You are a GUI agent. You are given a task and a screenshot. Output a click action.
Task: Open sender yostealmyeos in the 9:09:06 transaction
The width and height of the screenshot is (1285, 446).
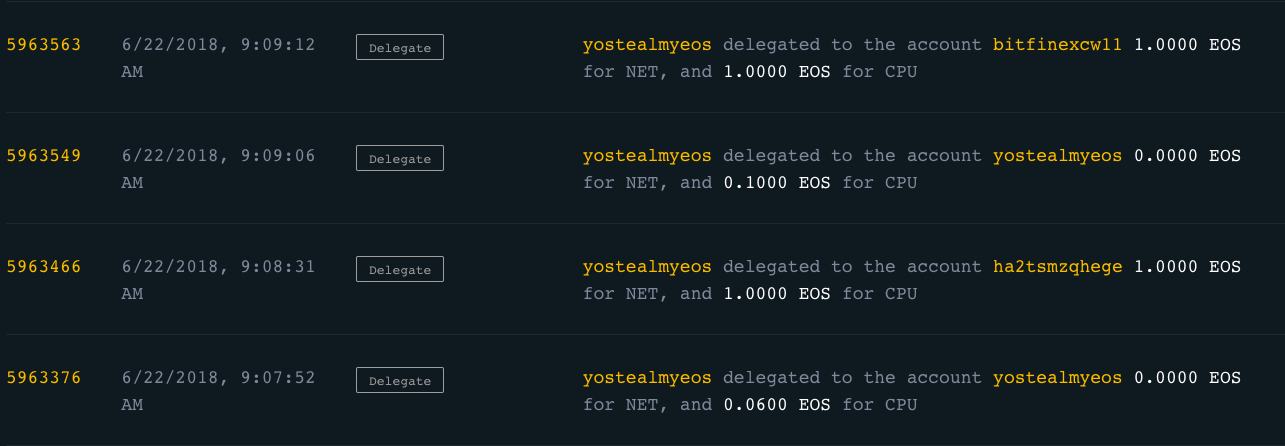click(647, 156)
